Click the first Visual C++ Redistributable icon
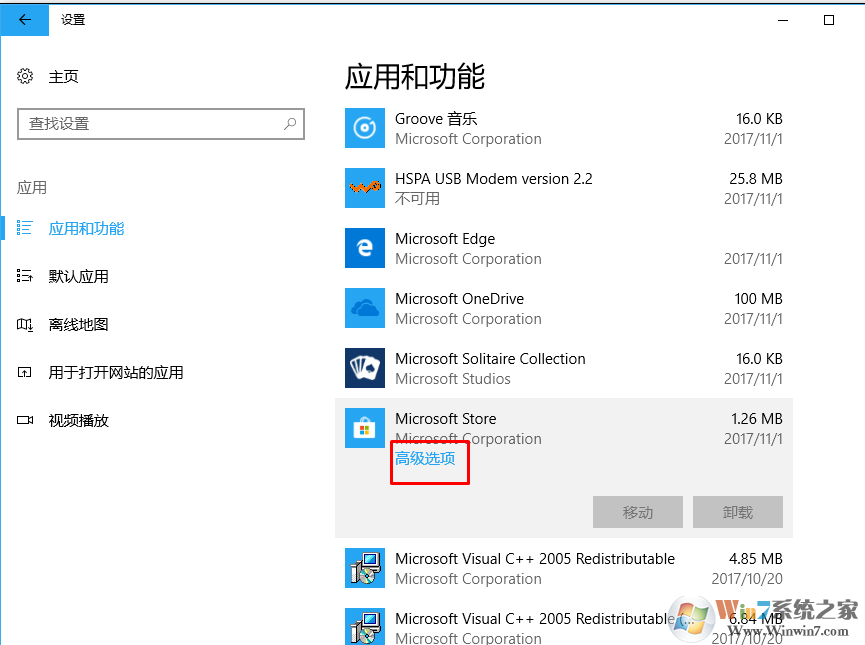 click(x=365, y=568)
